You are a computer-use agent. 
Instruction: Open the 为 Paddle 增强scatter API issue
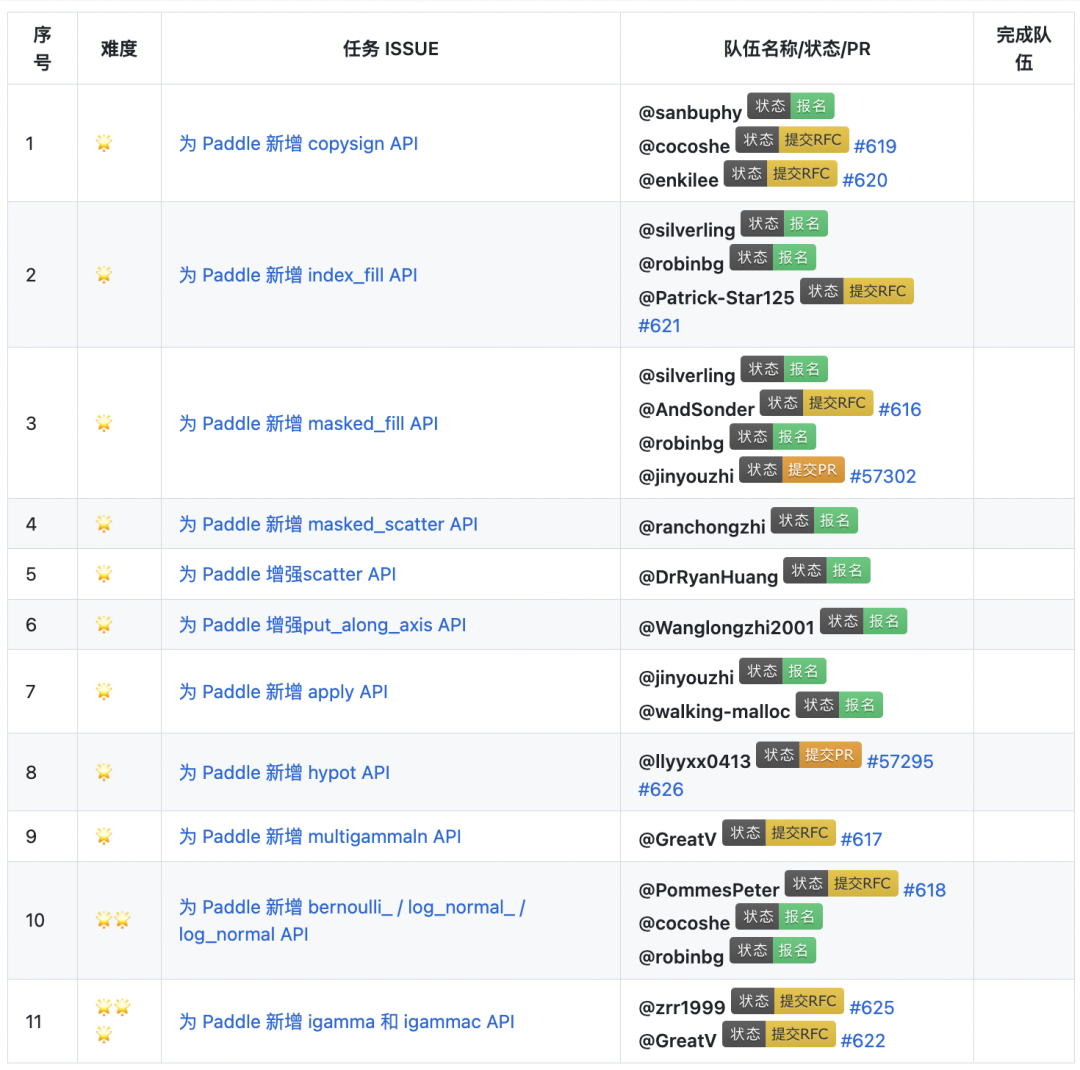pos(287,574)
